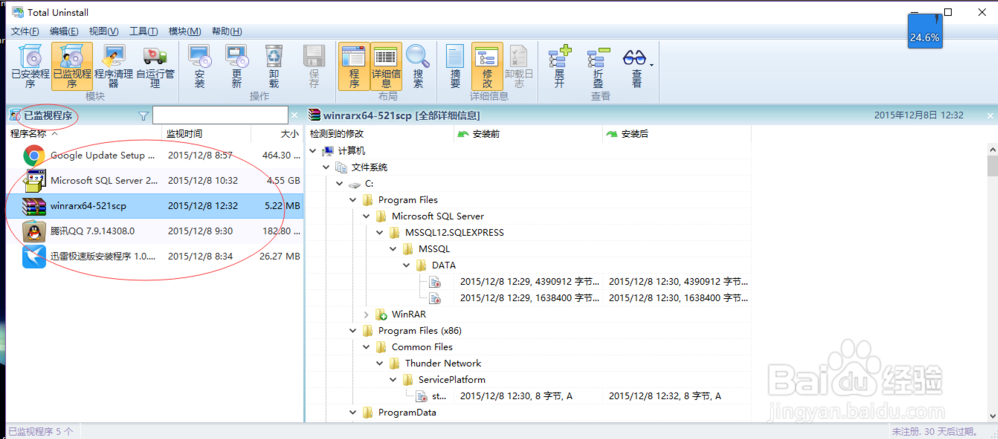Switch to the 修改 detail view
The width and height of the screenshot is (998, 439).
tap(487, 66)
